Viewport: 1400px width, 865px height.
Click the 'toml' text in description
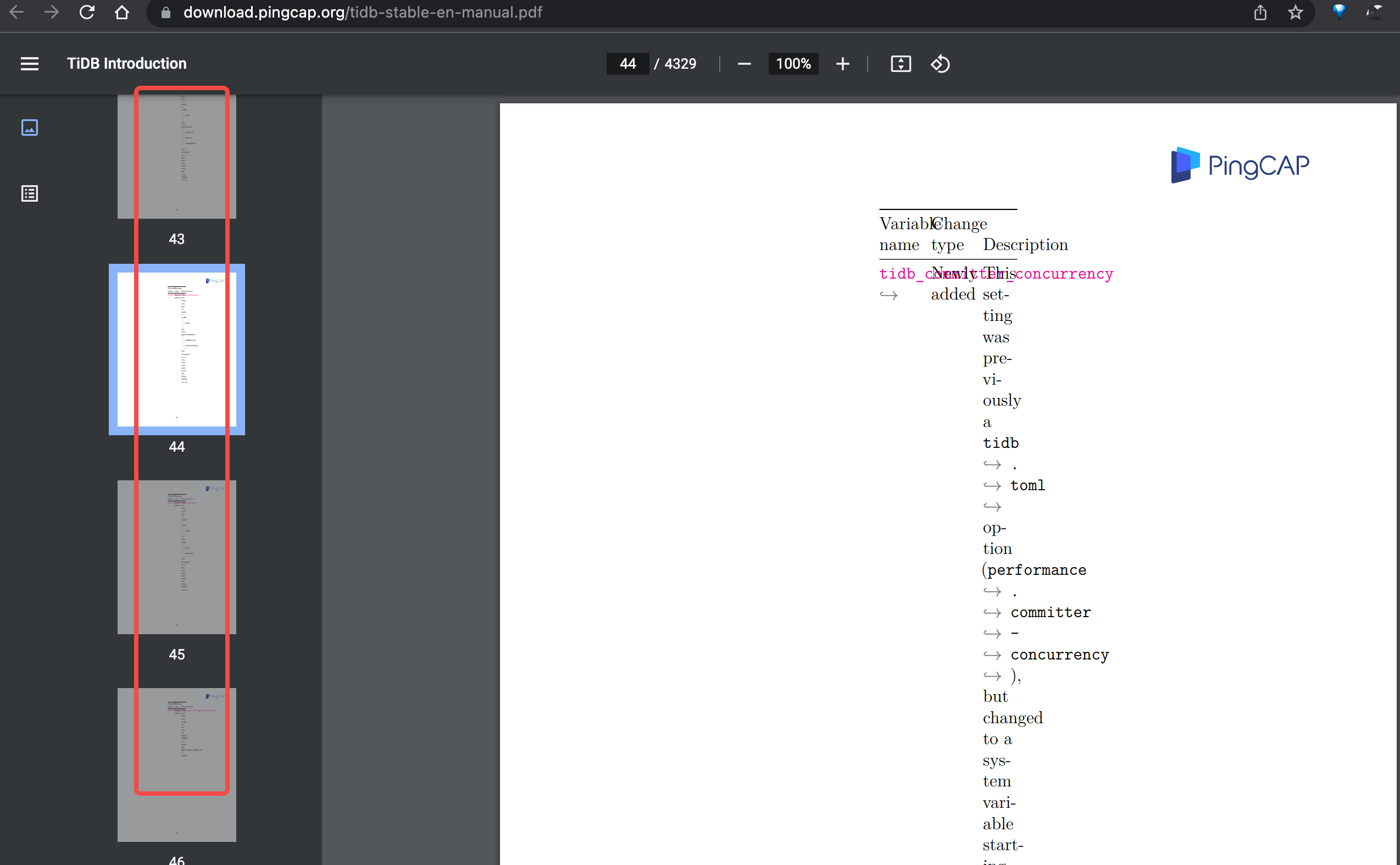point(1027,485)
